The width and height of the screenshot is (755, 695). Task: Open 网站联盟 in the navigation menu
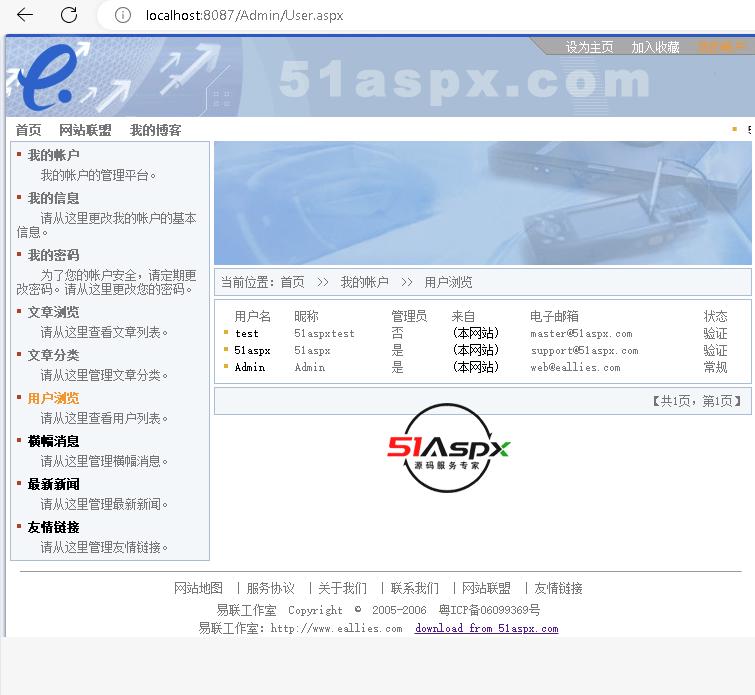(85, 130)
